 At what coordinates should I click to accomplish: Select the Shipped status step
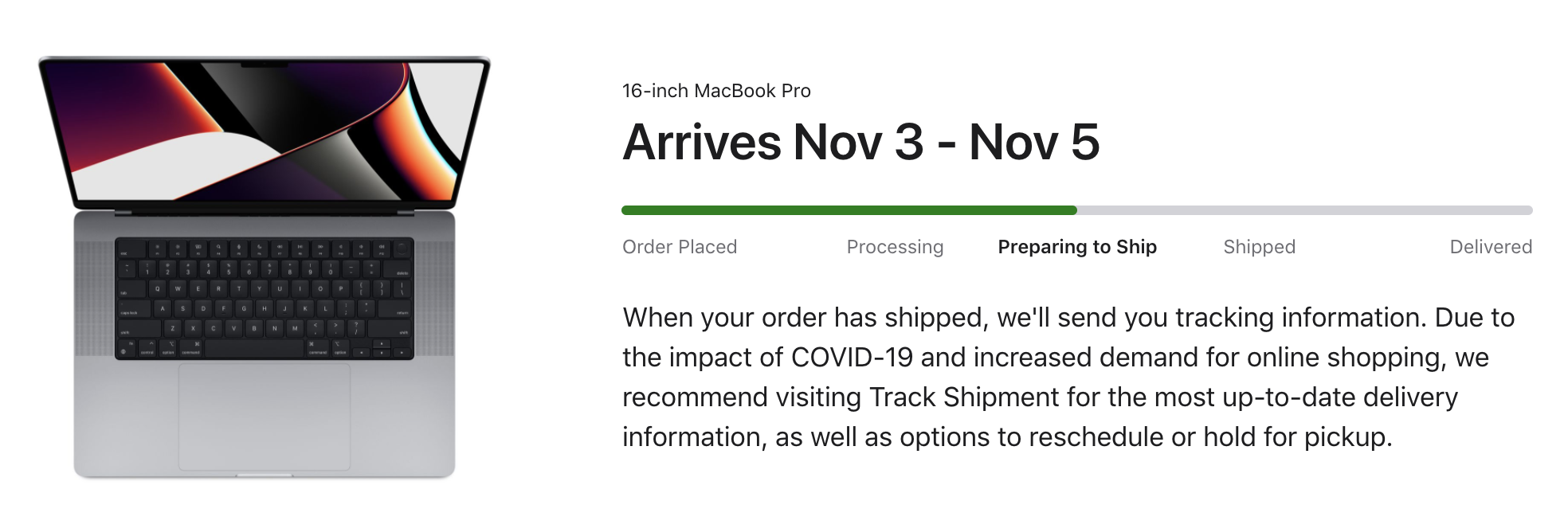(x=1259, y=247)
